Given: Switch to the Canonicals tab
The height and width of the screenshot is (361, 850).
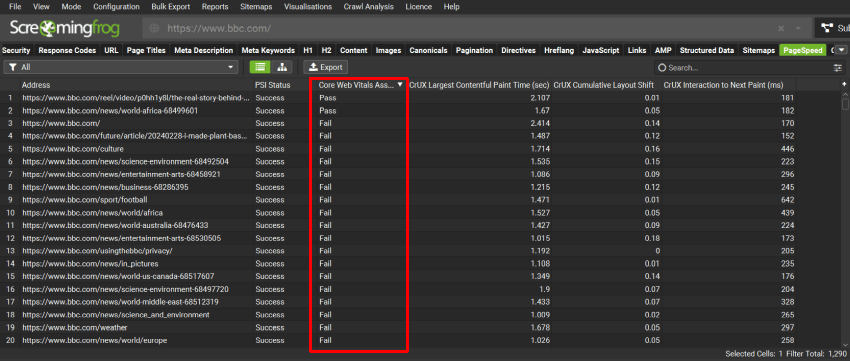Looking at the screenshot, I should pyautogui.click(x=428, y=50).
